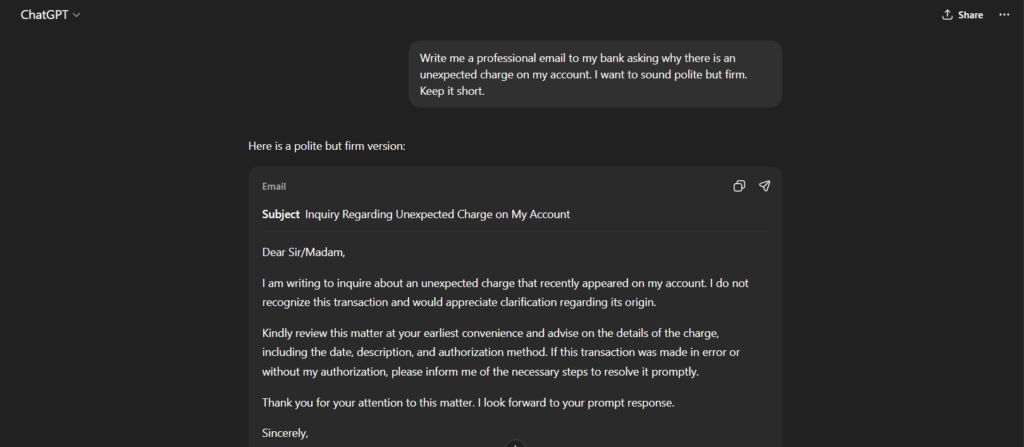Copy the email draft with copy icon
The height and width of the screenshot is (447, 1024).
739,186
